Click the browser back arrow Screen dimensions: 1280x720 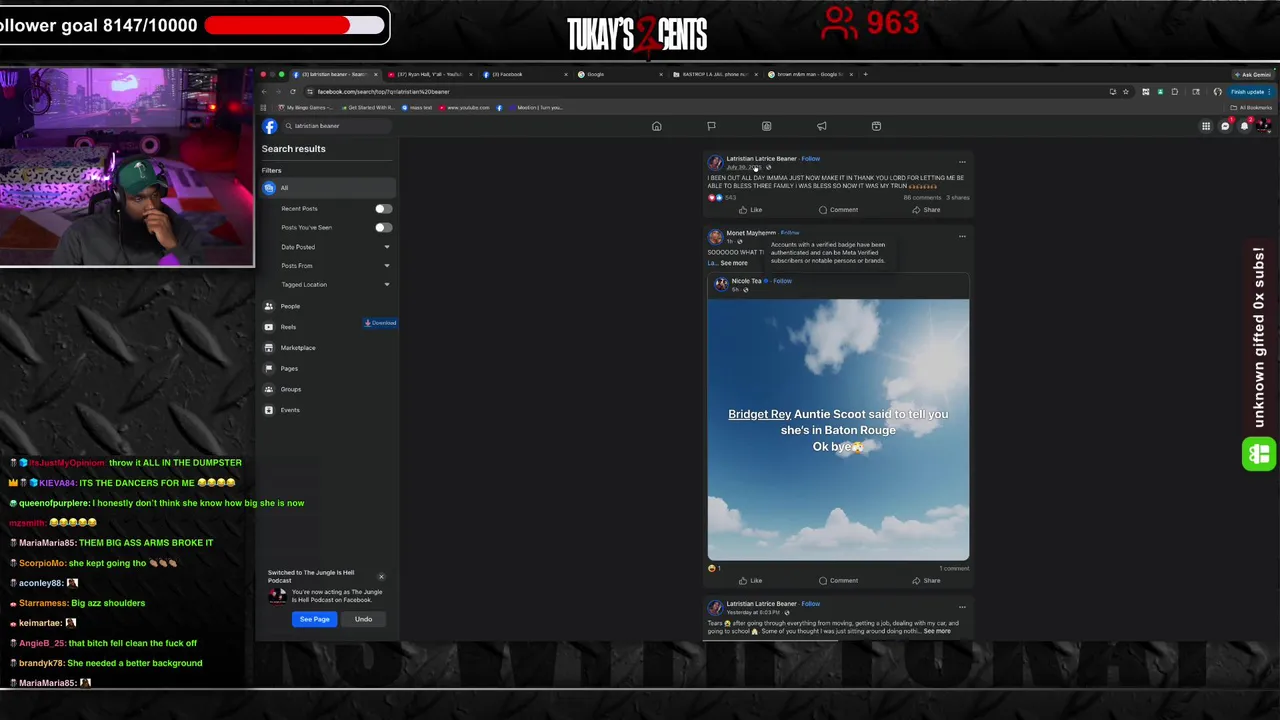[x=264, y=92]
